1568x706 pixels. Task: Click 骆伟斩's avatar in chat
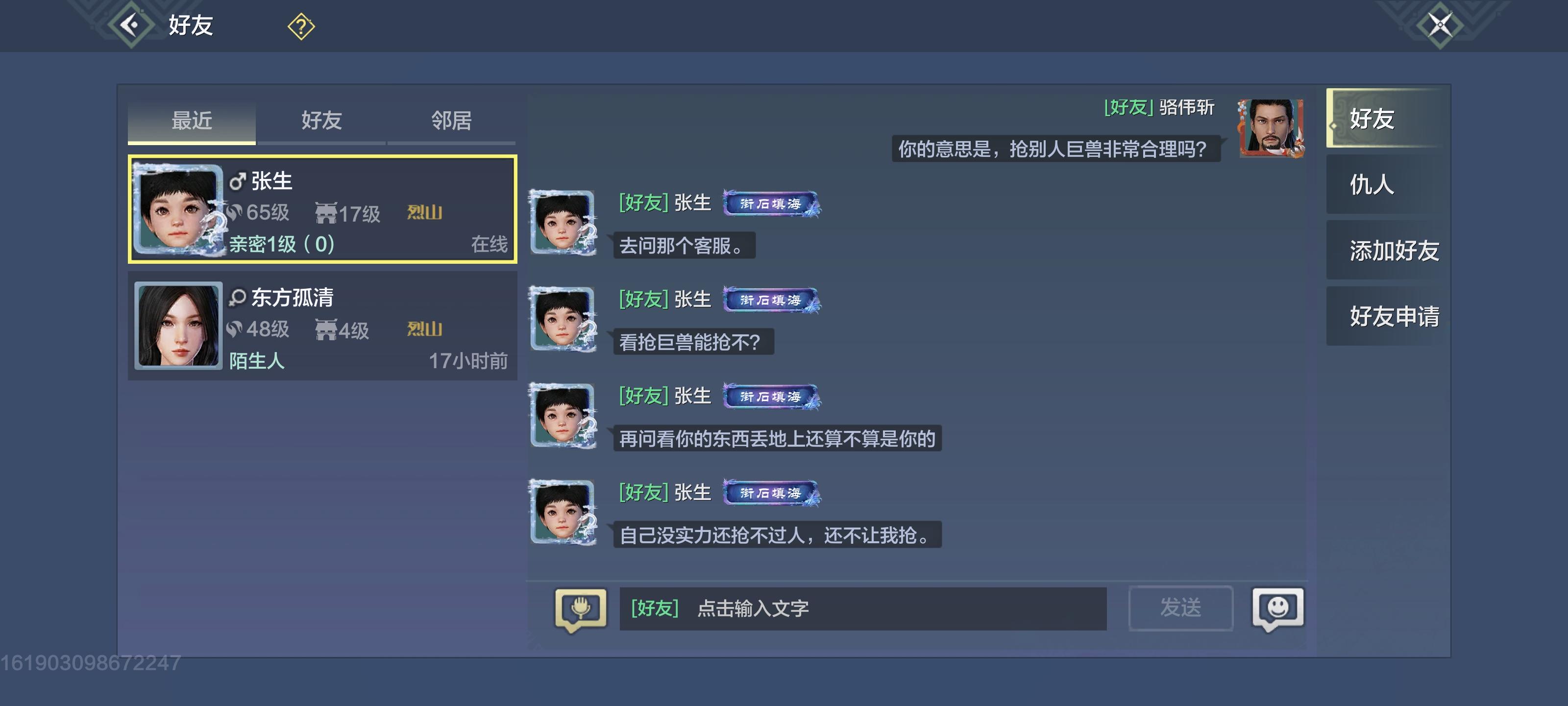pos(1271,128)
